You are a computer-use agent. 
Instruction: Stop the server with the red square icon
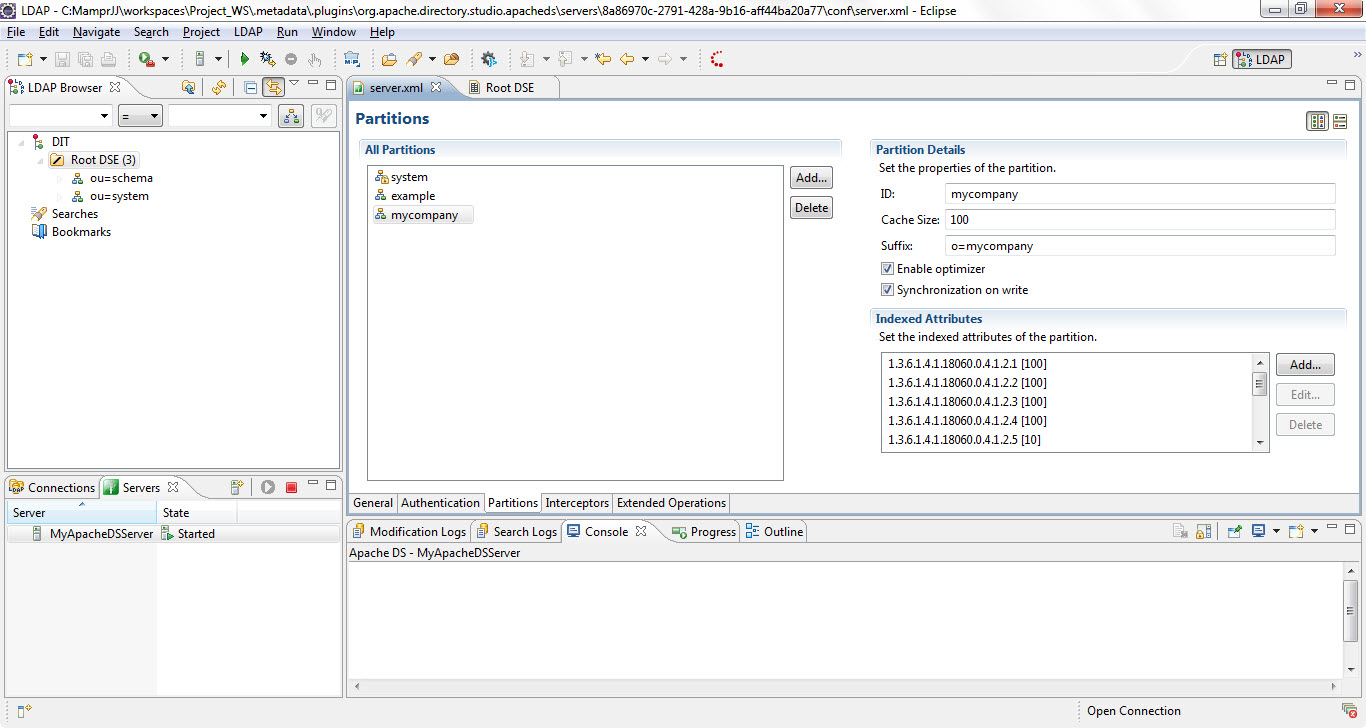click(x=292, y=488)
